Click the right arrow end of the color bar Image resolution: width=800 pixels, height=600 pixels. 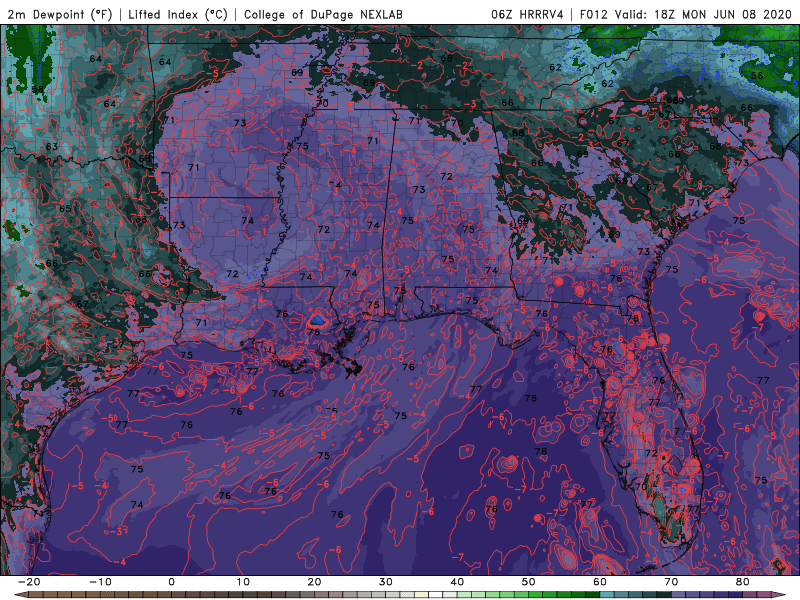coord(780,595)
